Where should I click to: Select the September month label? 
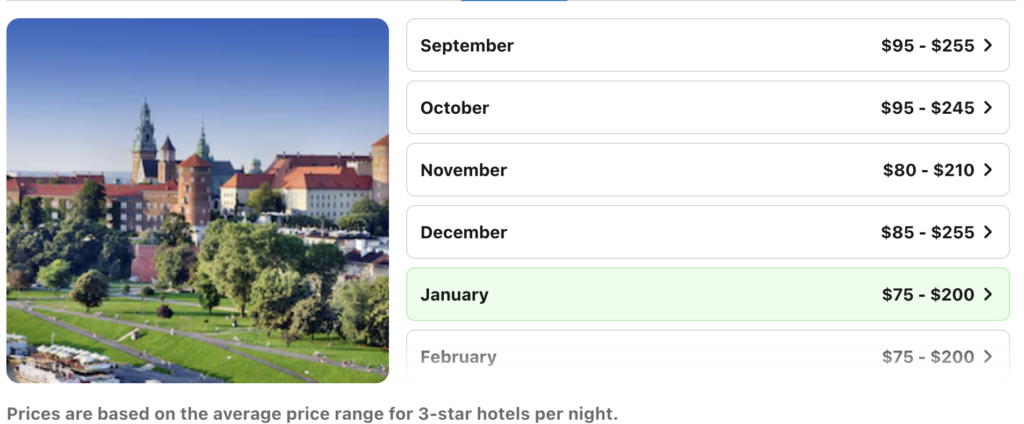pos(467,46)
